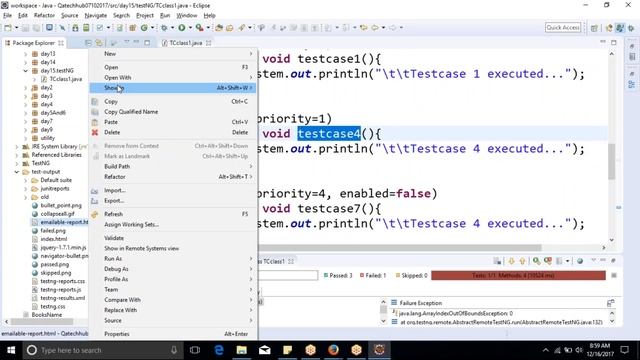
Task: Select Properties in the context menu
Action: point(173,334)
